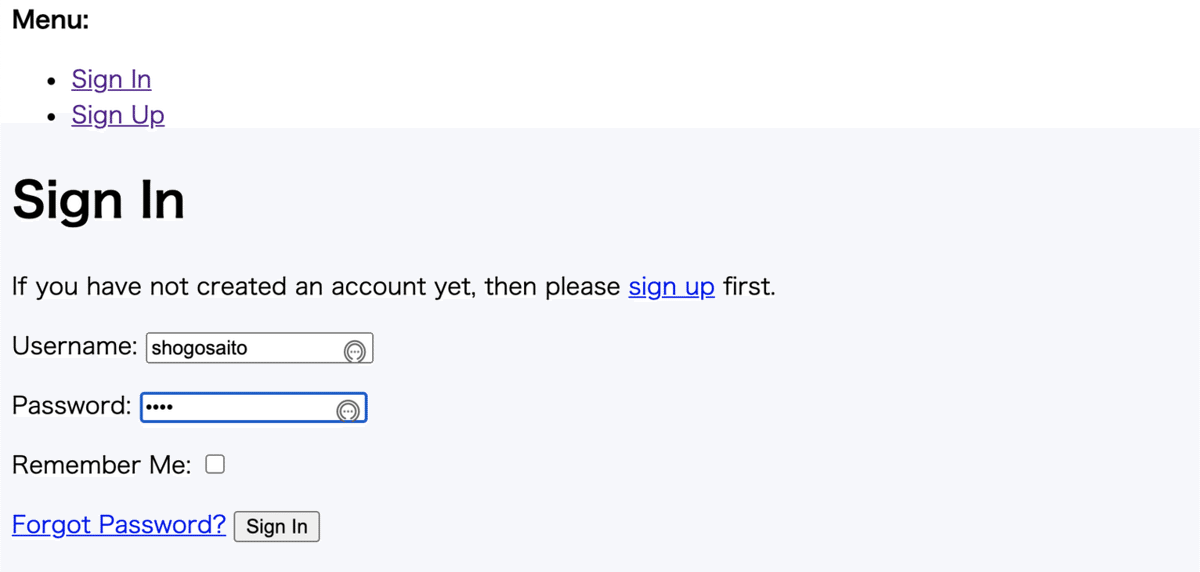Click the bullet beside Sign In menu link
The image size is (1200, 572).
tap(53, 81)
